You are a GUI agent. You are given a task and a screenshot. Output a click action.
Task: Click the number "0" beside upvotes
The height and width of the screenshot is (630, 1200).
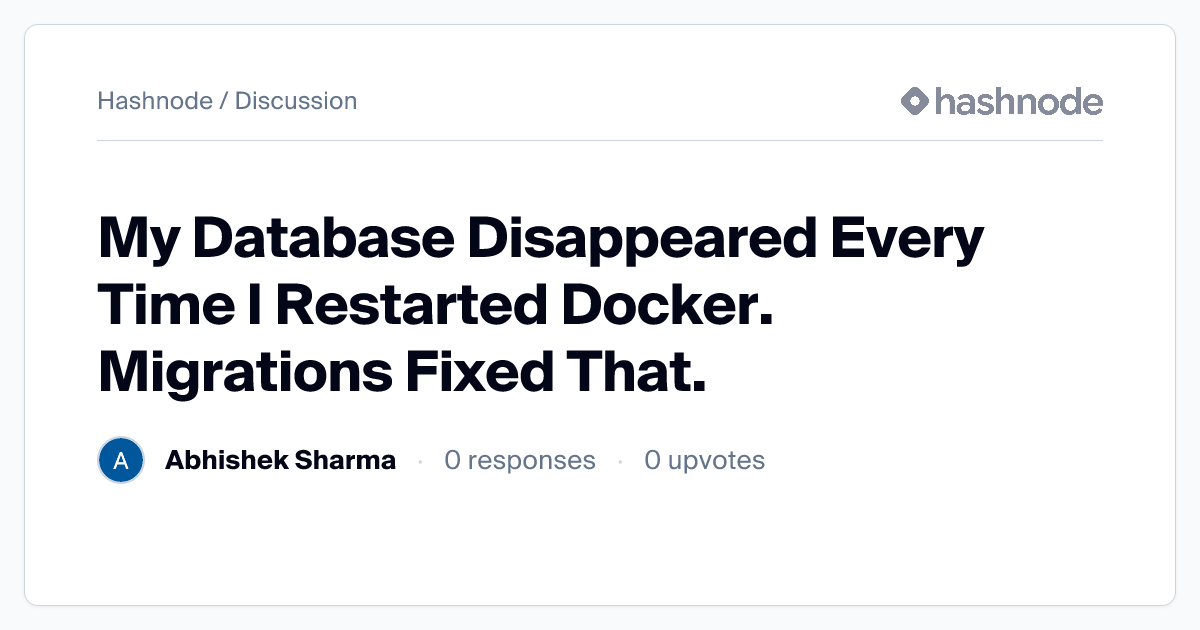[652, 461]
